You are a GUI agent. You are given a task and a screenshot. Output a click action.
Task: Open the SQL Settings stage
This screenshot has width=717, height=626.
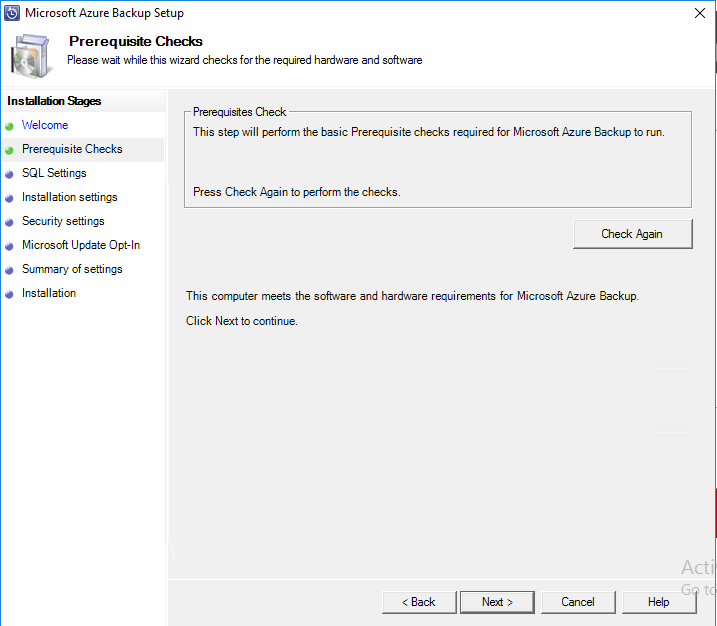54,173
